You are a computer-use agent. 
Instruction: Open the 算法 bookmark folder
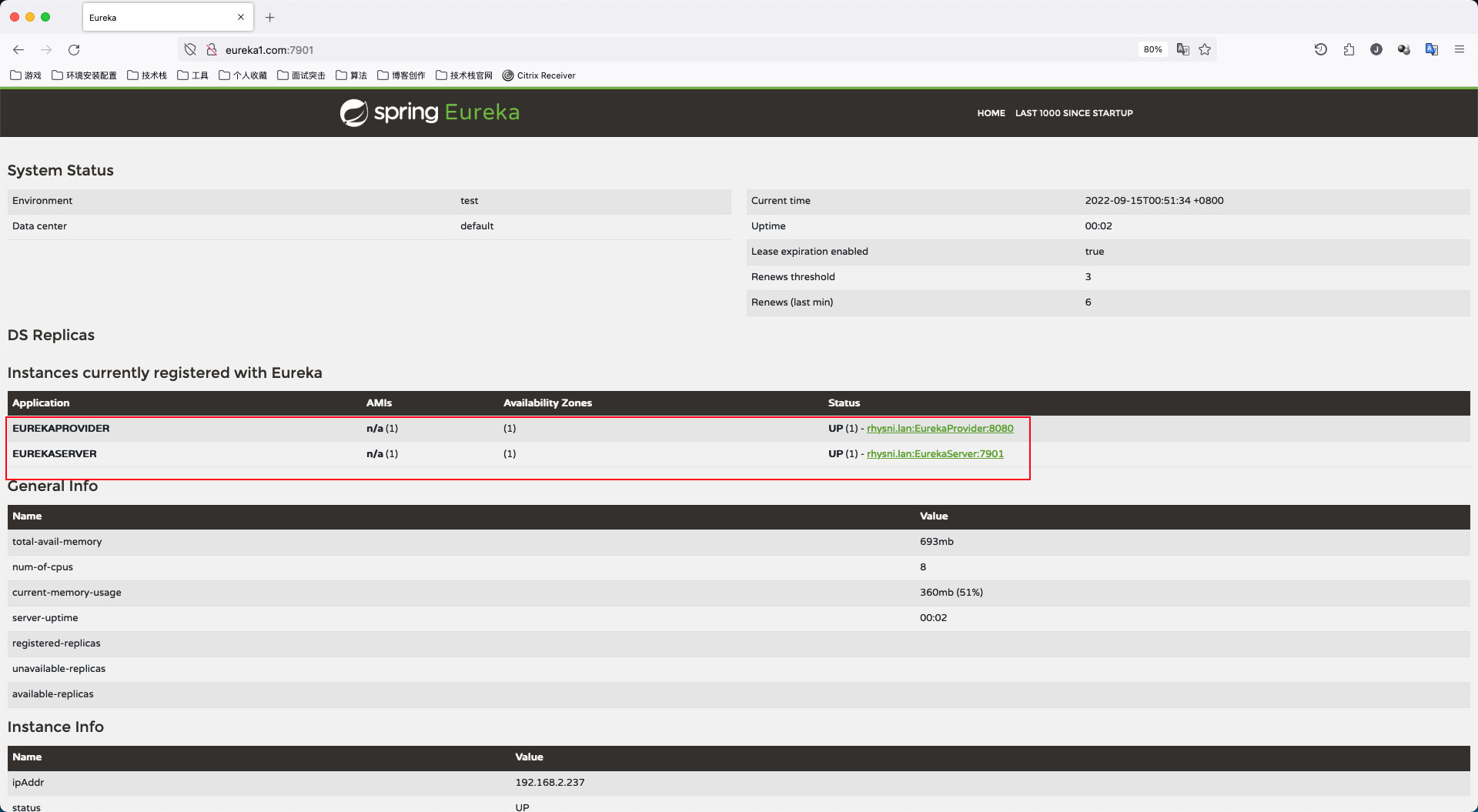click(351, 75)
